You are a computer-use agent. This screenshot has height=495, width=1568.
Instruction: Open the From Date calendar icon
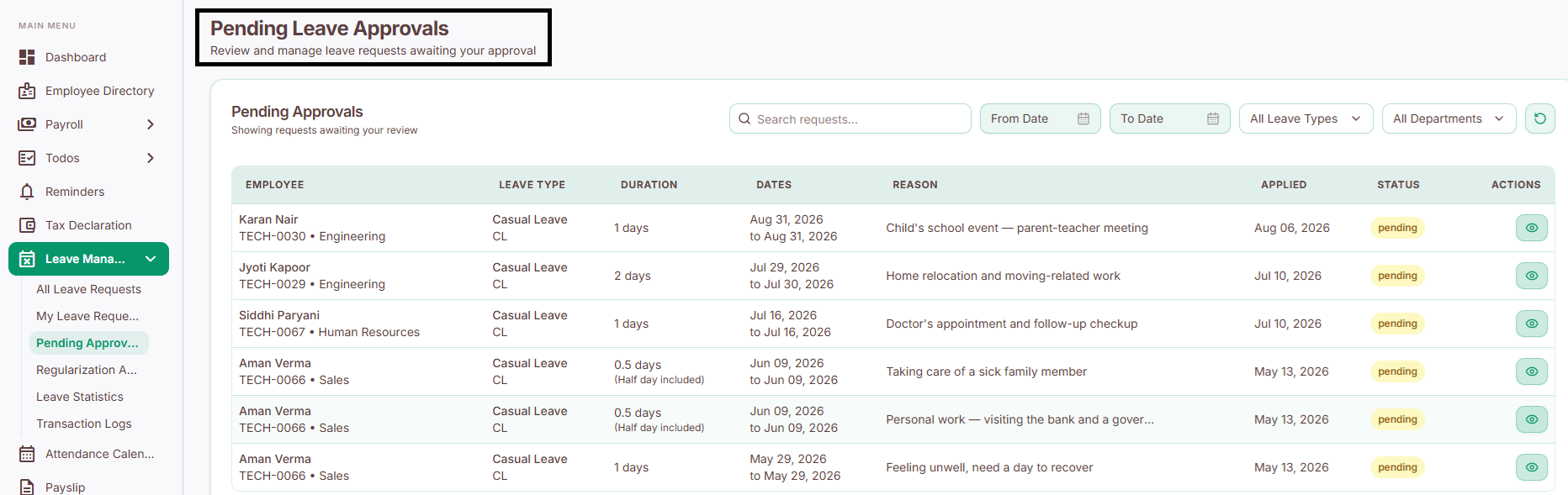coord(1083,118)
